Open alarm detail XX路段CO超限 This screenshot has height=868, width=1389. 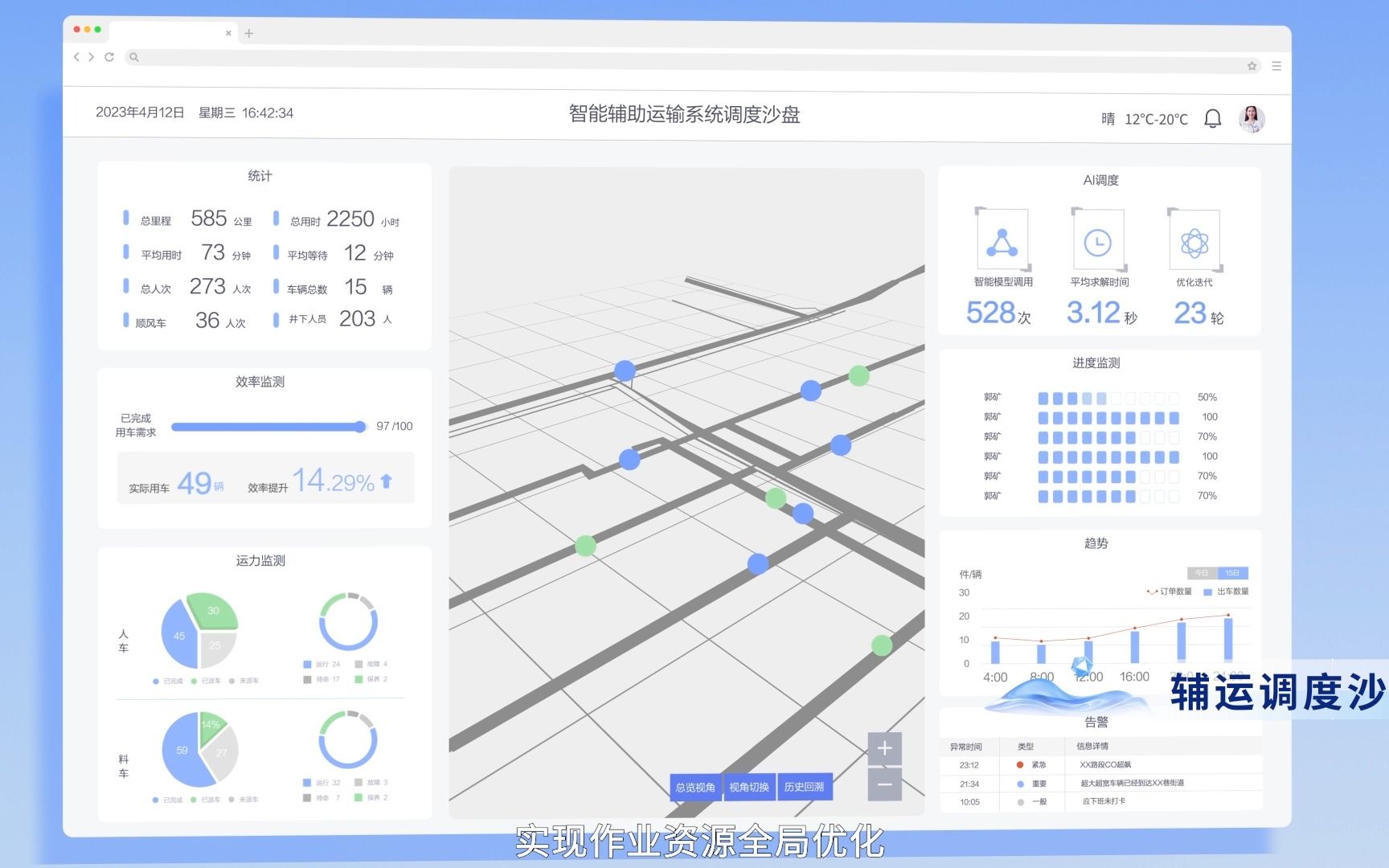[1105, 765]
